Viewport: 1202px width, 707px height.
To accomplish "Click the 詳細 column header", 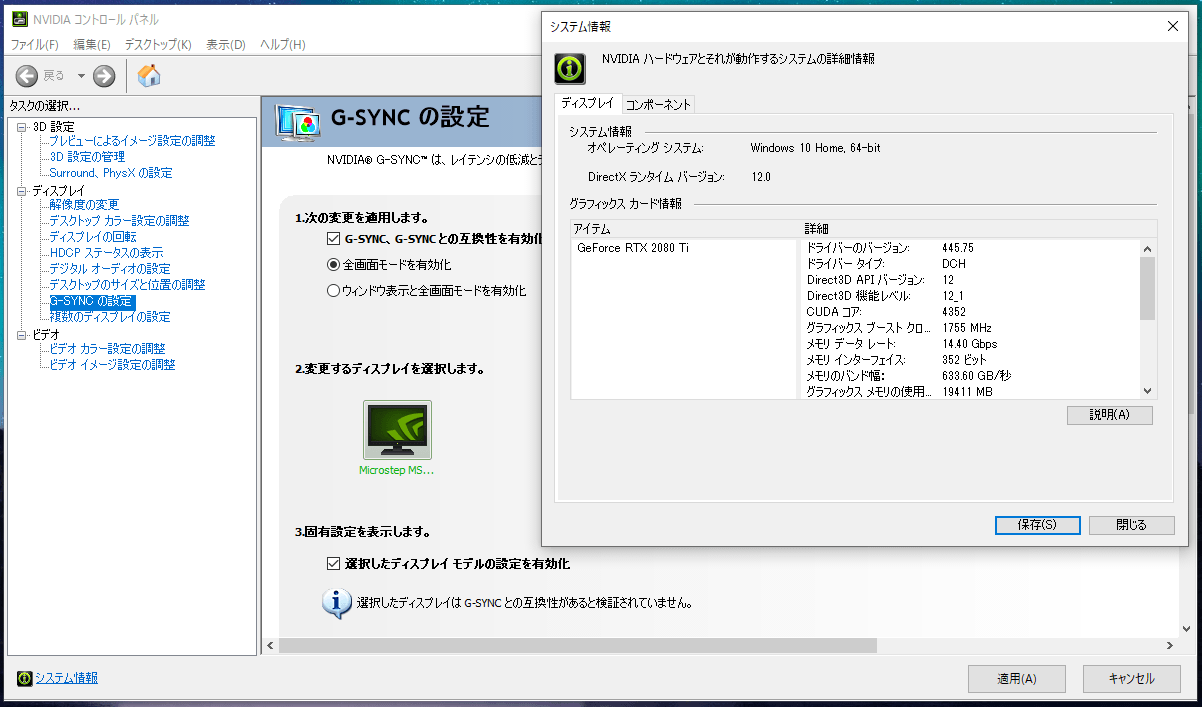I will [979, 230].
